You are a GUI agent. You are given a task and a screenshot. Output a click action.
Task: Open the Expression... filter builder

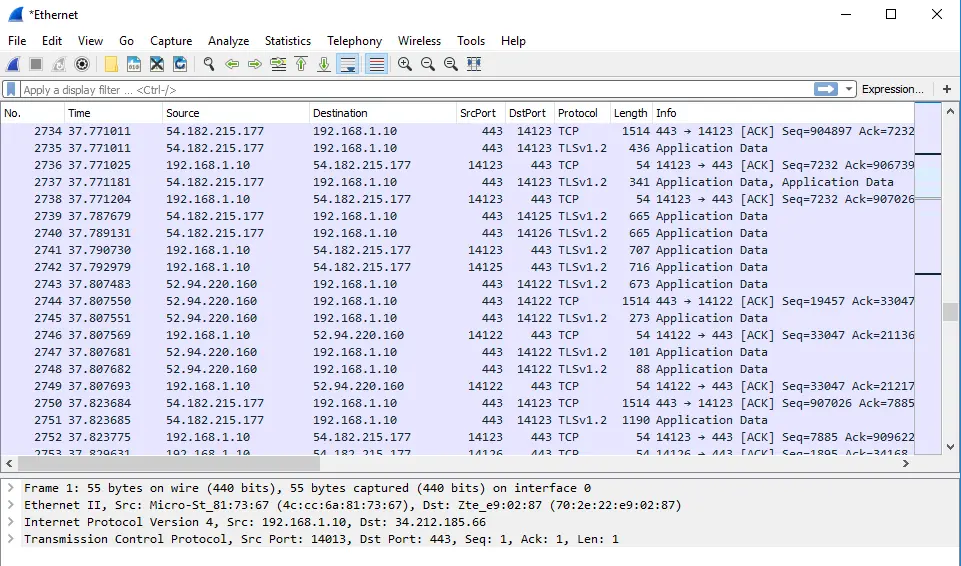(x=892, y=89)
